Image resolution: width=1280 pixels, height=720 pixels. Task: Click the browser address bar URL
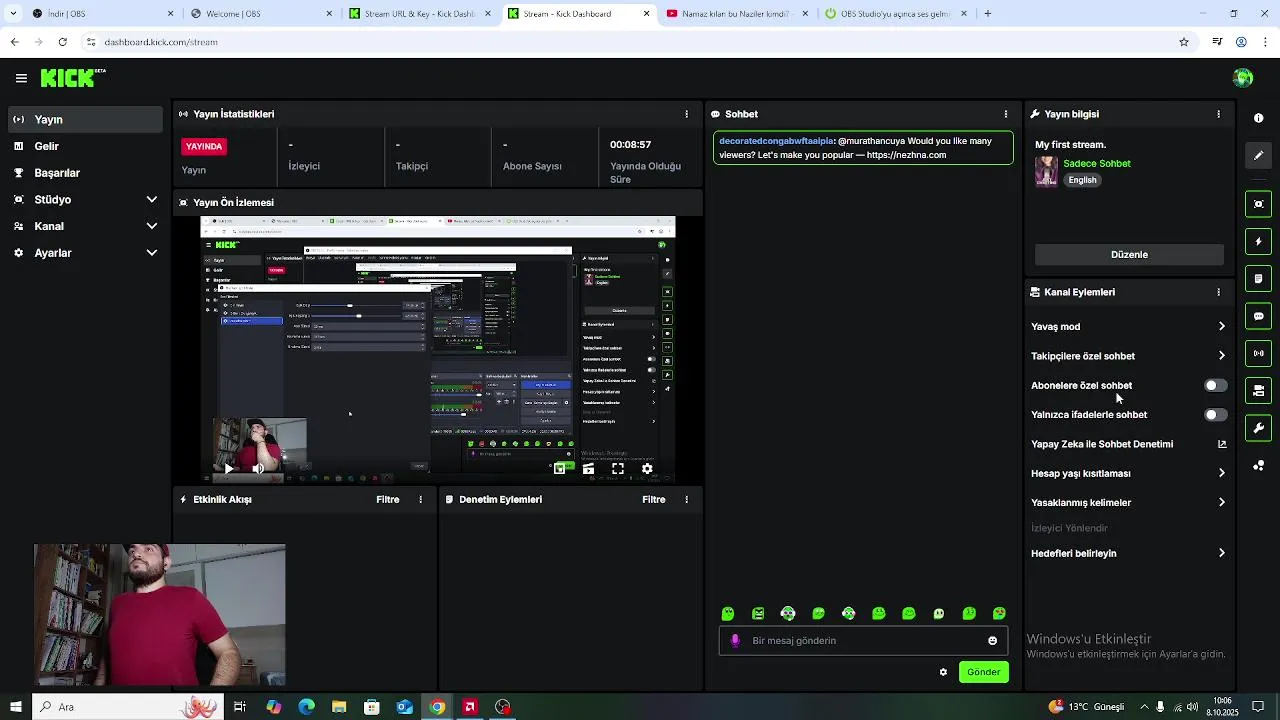(x=161, y=42)
